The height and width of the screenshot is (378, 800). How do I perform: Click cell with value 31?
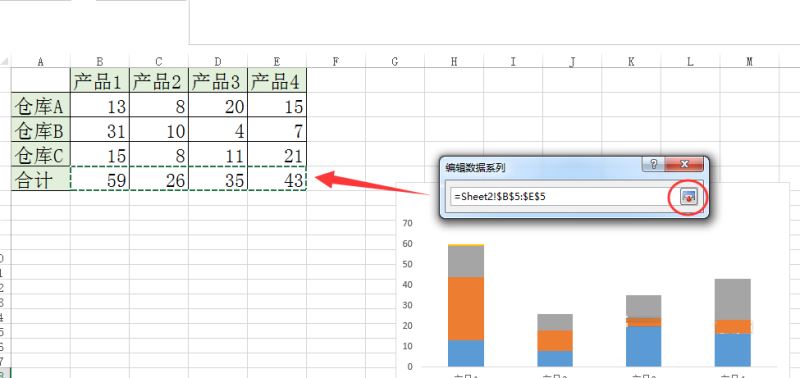tap(100, 130)
